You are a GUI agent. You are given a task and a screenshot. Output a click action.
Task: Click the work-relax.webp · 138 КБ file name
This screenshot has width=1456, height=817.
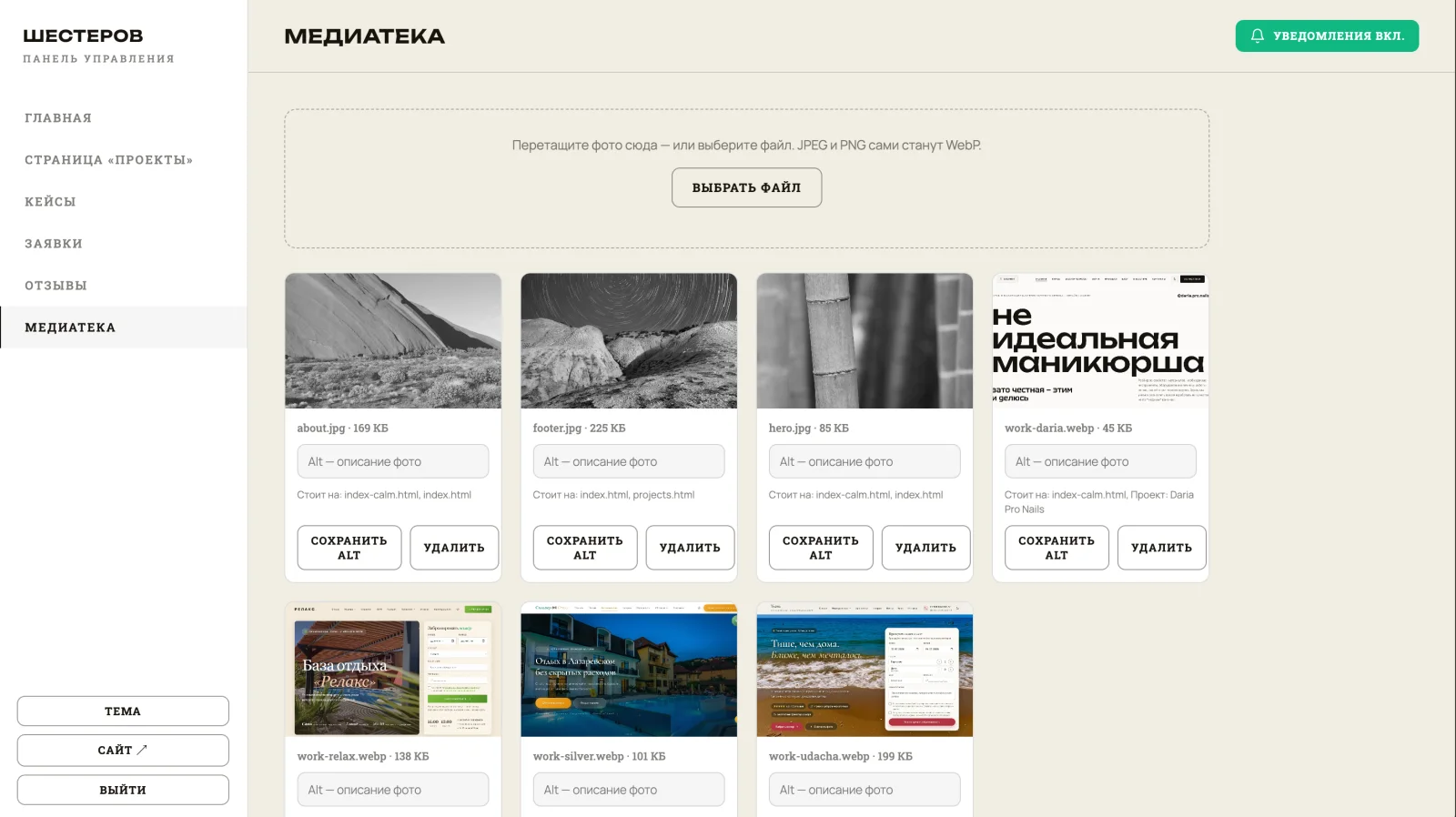pyautogui.click(x=363, y=757)
